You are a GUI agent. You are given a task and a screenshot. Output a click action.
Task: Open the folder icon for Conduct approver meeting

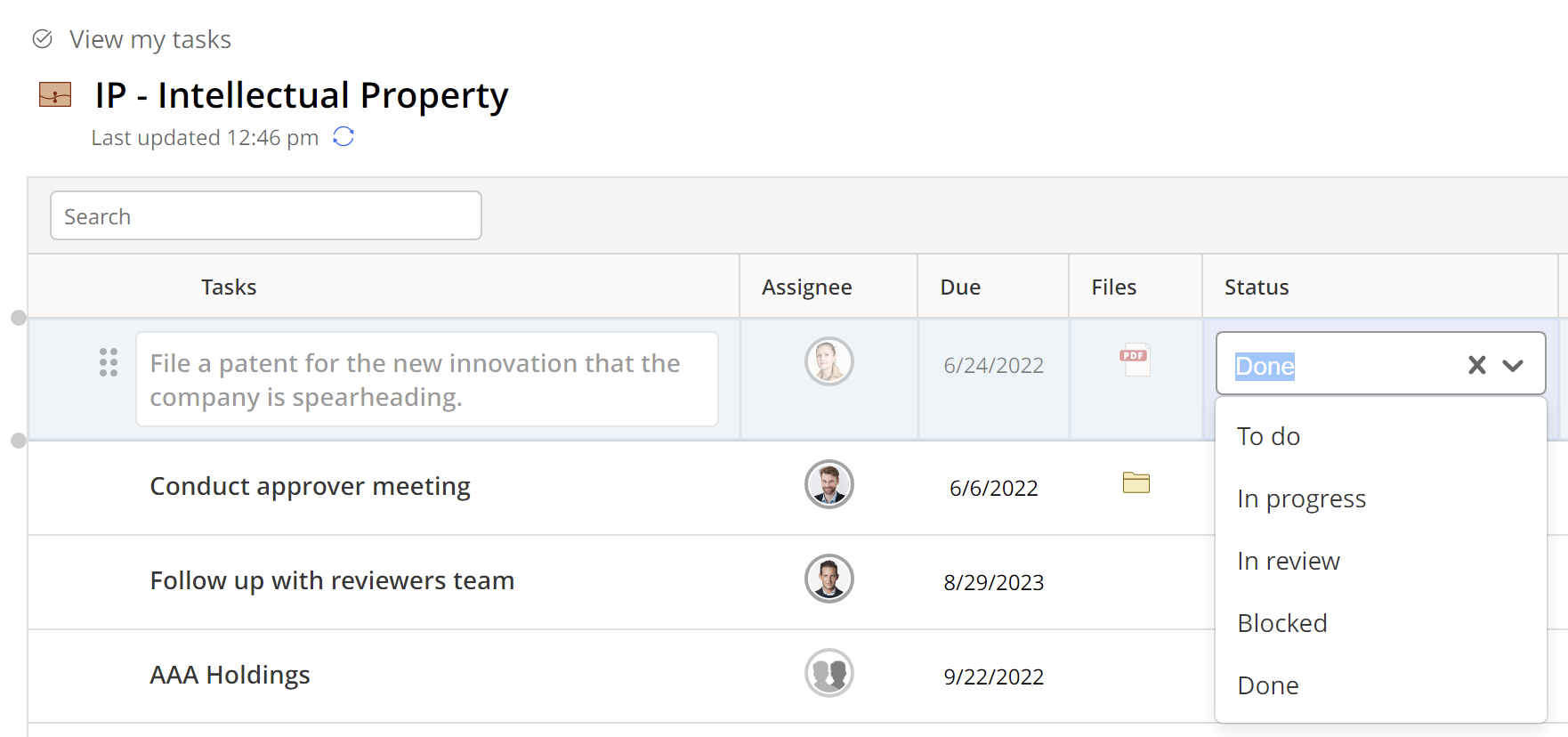1136,482
